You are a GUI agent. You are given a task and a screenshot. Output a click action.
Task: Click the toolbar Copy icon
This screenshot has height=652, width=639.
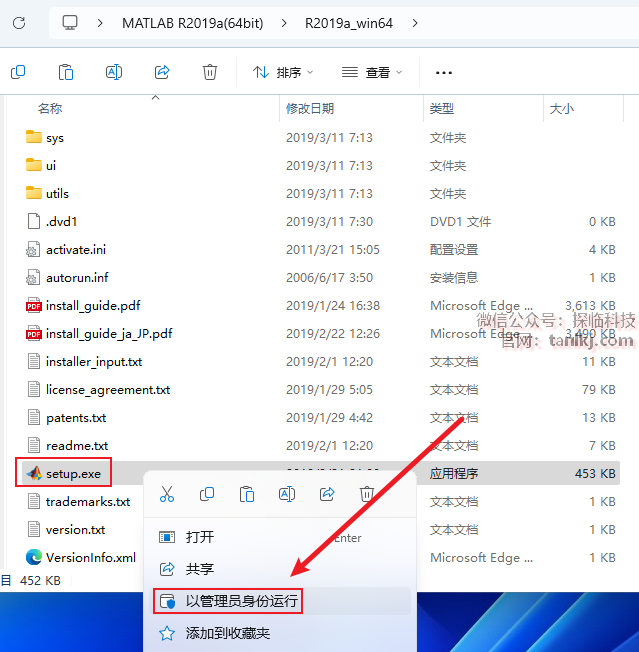(18, 72)
